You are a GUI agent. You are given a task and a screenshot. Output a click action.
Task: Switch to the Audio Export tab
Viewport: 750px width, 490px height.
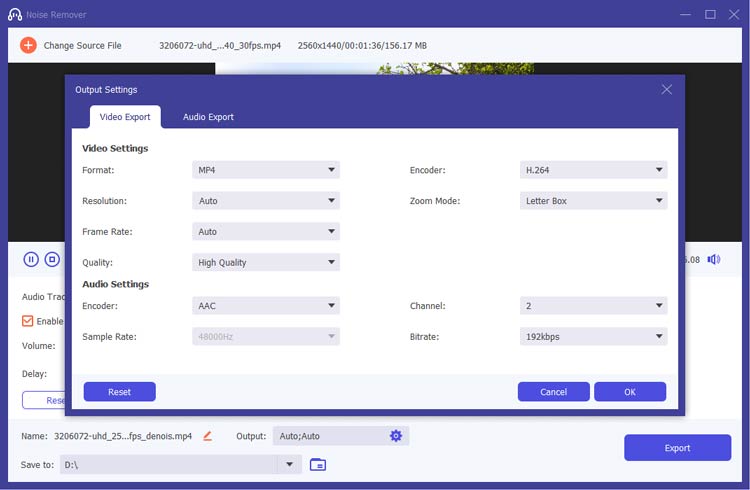(x=208, y=117)
